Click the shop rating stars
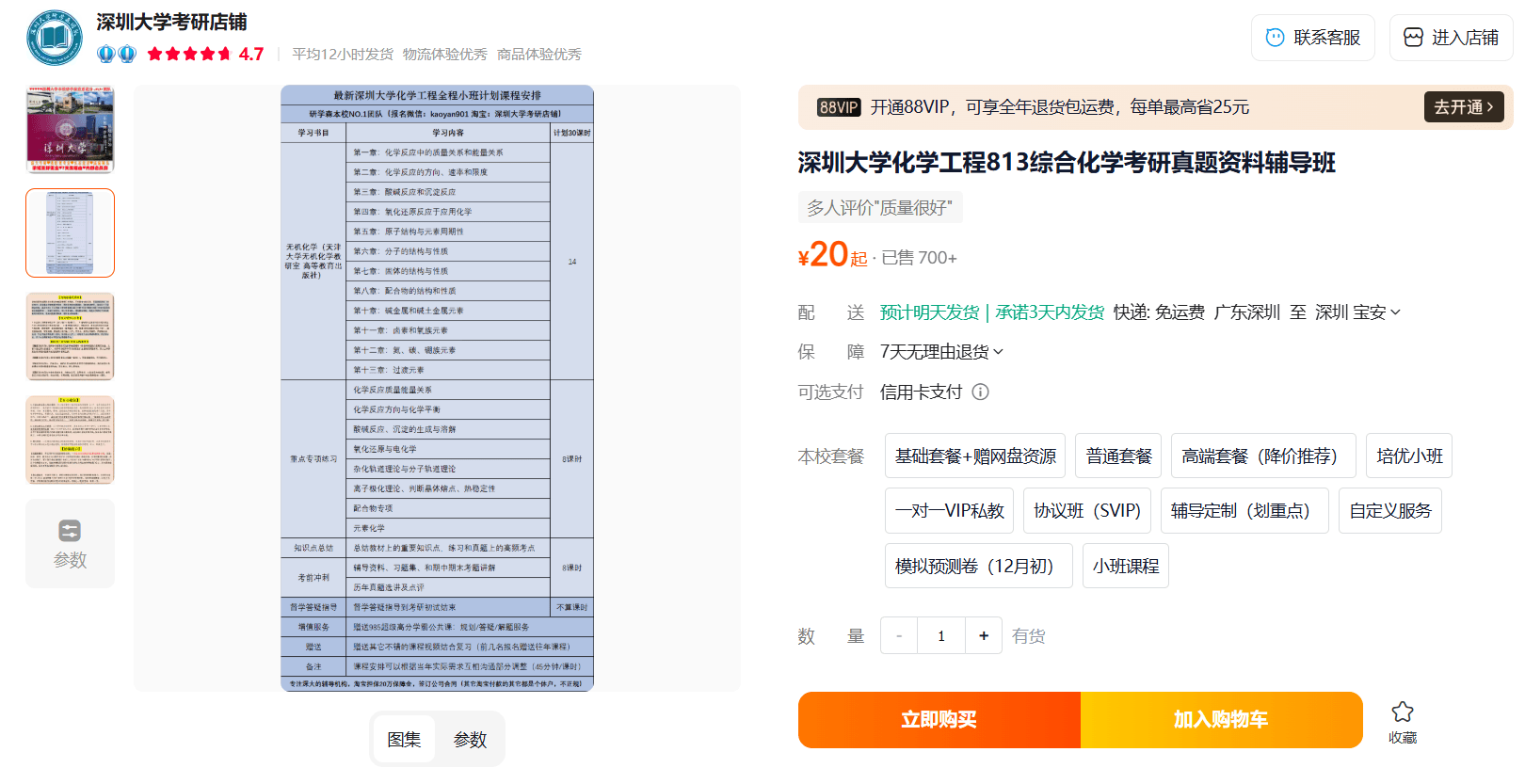This screenshot has height=784, width=1525. [189, 54]
